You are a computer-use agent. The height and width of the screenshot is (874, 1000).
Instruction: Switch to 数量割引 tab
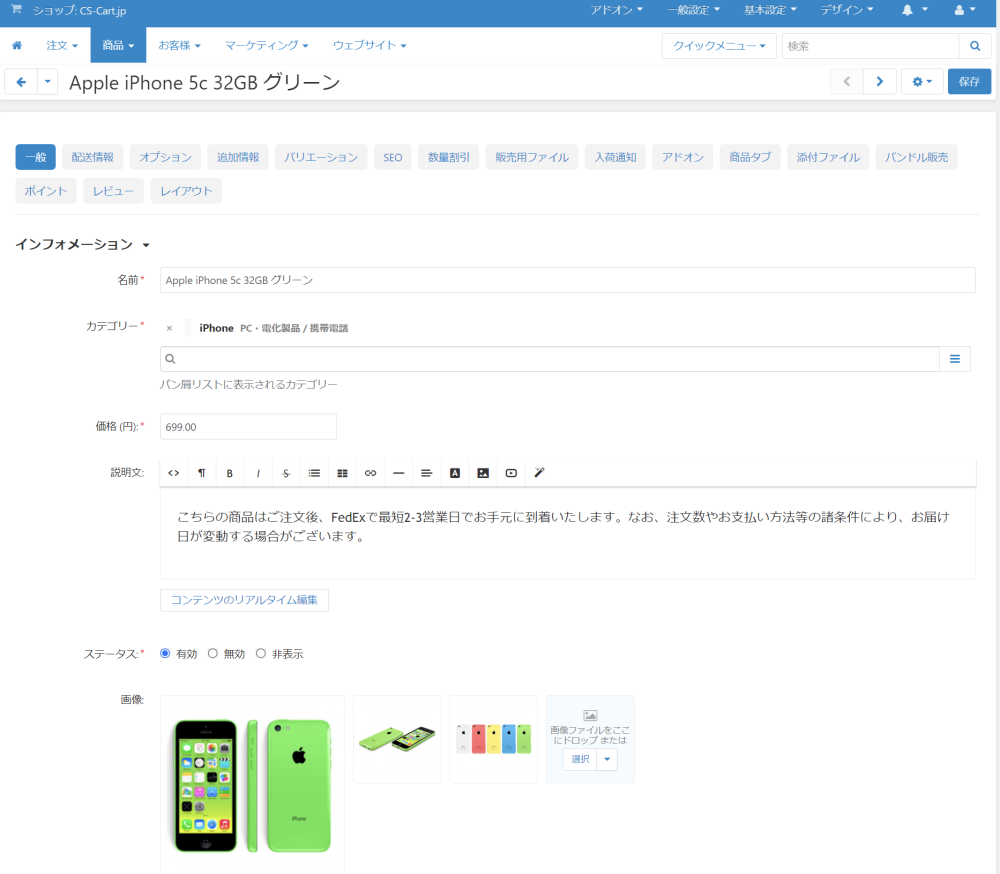pos(448,157)
